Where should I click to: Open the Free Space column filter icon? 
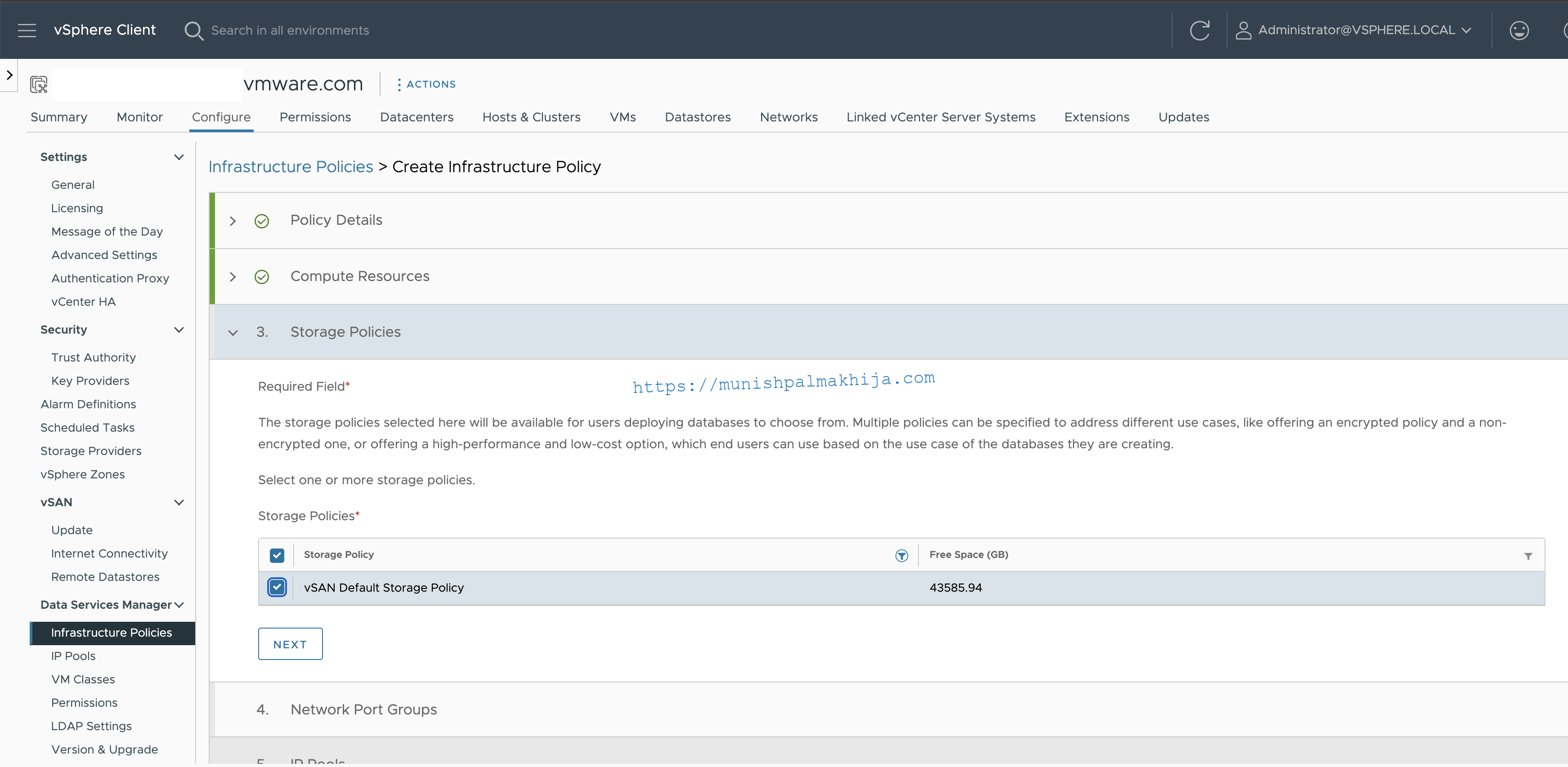pos(1528,556)
